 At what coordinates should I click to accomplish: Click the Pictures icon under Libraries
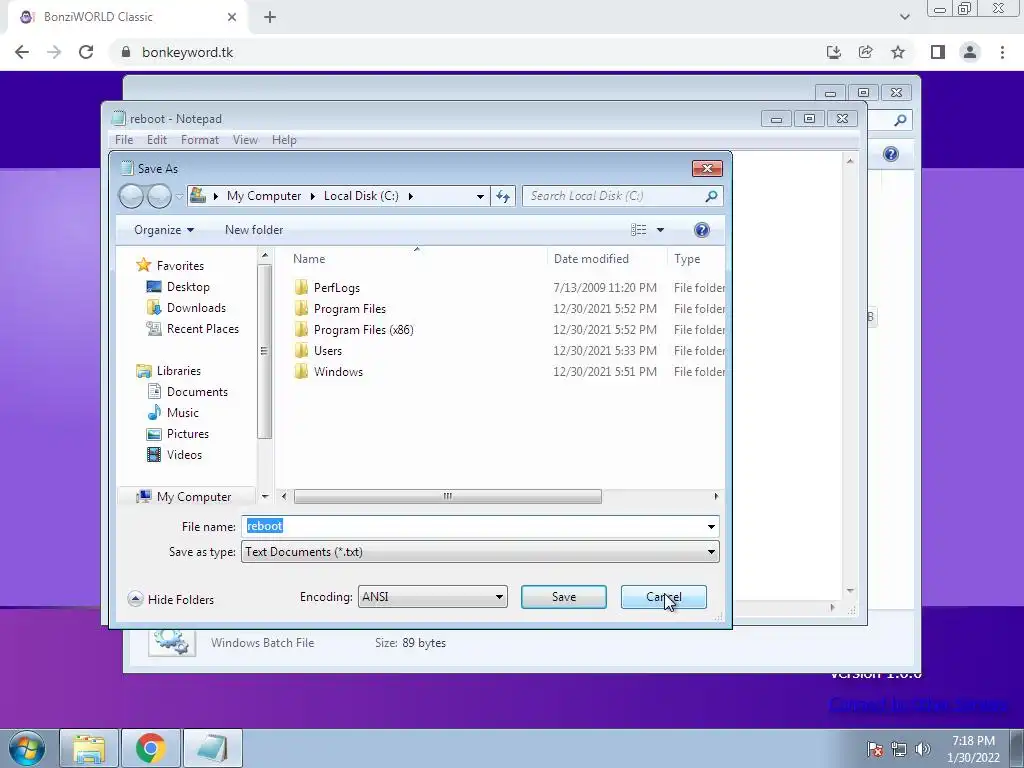pyautogui.click(x=153, y=434)
